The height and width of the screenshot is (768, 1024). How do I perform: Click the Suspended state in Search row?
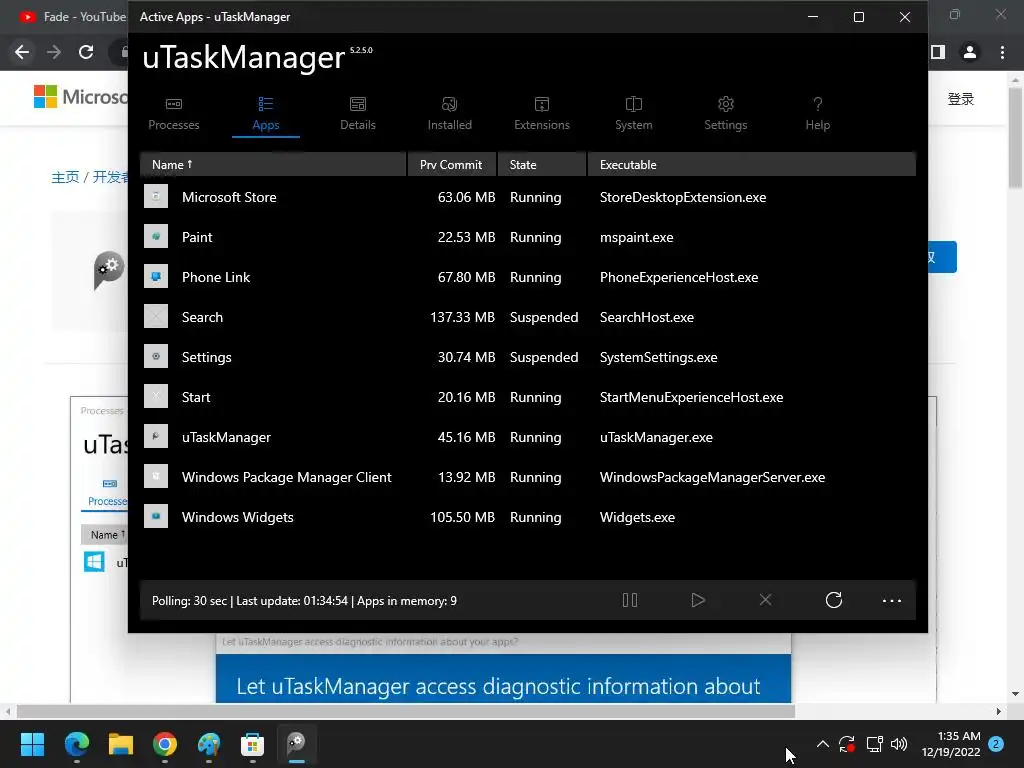(x=544, y=317)
